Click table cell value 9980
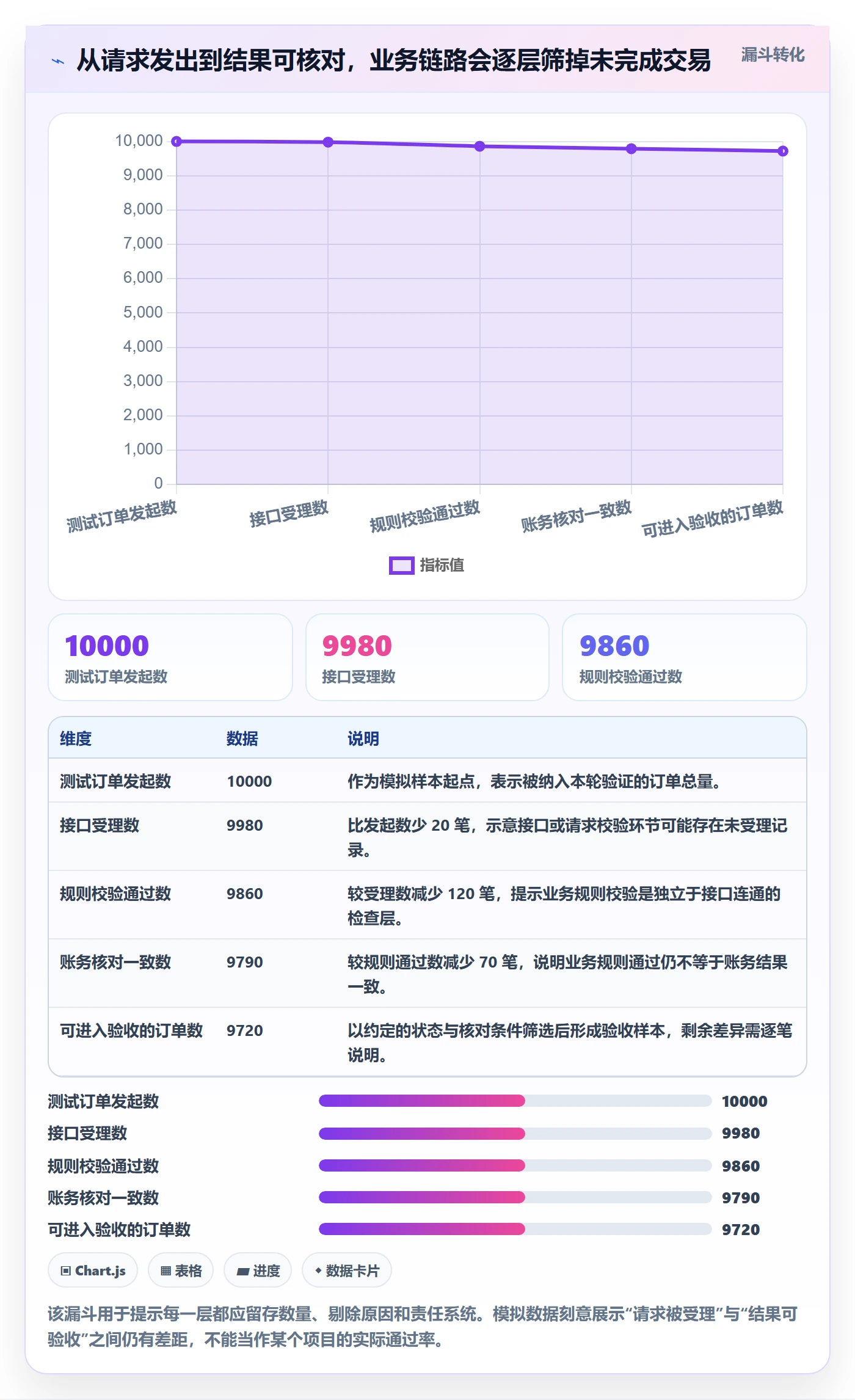This screenshot has width=855, height=1400. [x=245, y=825]
